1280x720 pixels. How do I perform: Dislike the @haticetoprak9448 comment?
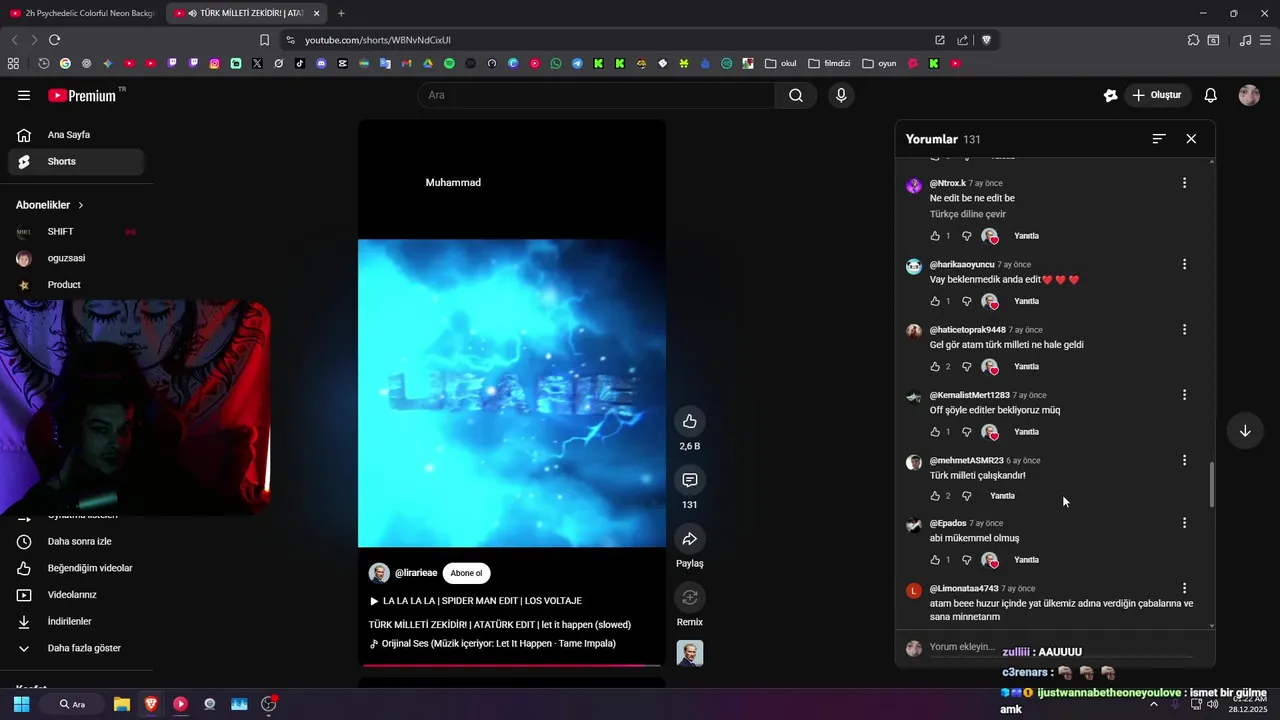pyautogui.click(x=966, y=367)
